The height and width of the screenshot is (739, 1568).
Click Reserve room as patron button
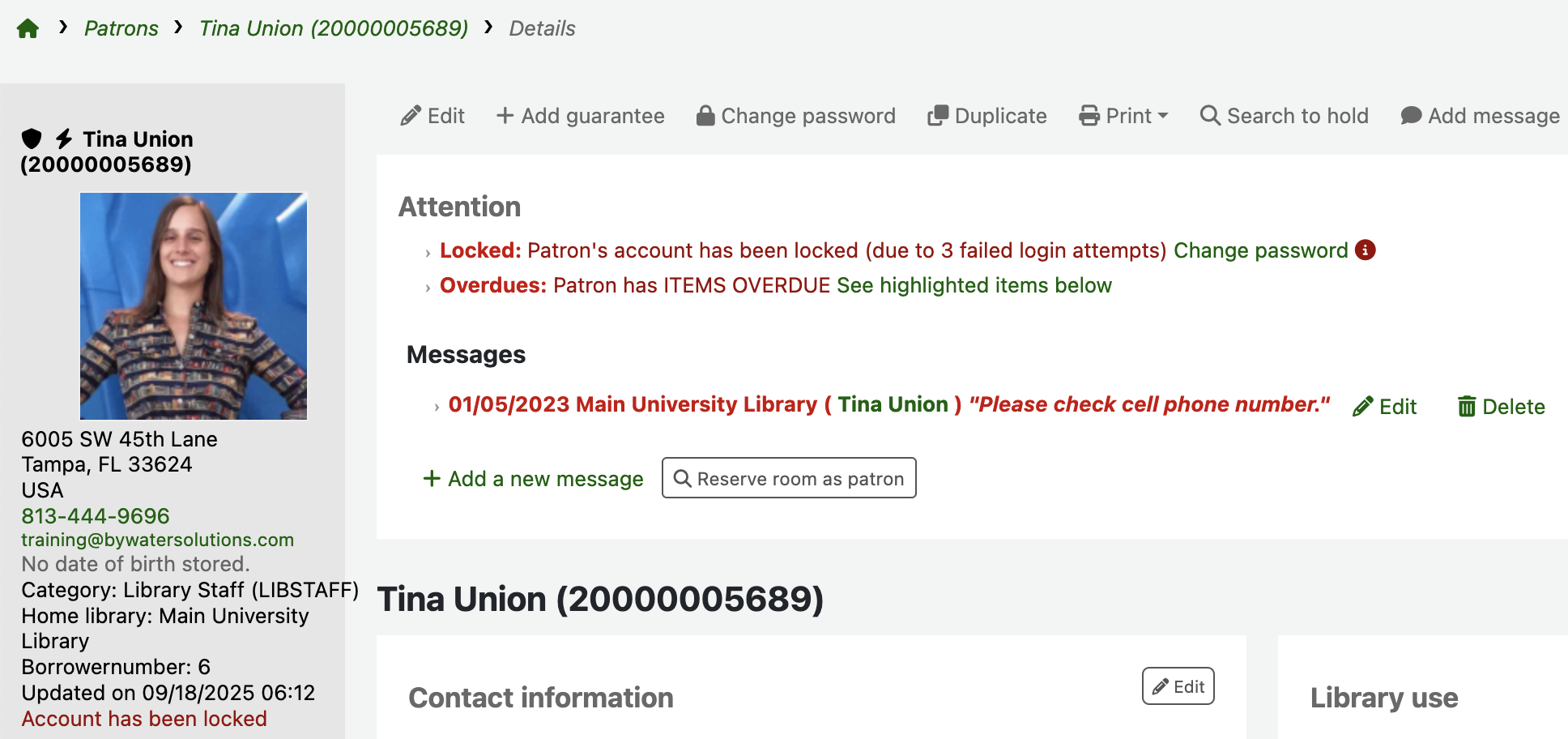789,479
